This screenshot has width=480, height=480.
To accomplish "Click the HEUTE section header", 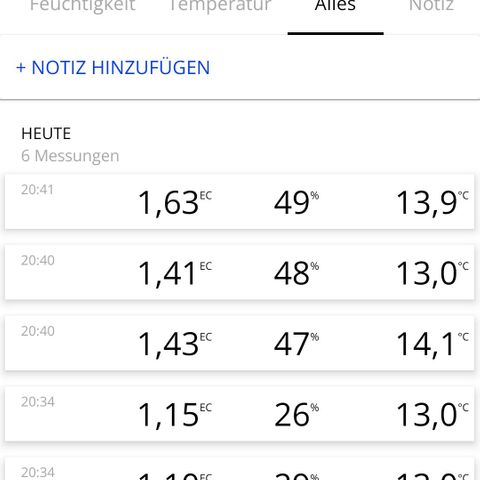I will coord(46,134).
